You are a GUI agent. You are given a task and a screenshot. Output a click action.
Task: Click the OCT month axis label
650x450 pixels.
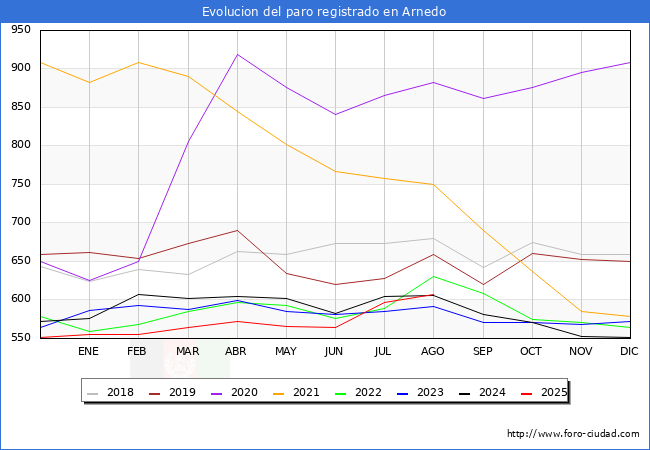(x=531, y=351)
